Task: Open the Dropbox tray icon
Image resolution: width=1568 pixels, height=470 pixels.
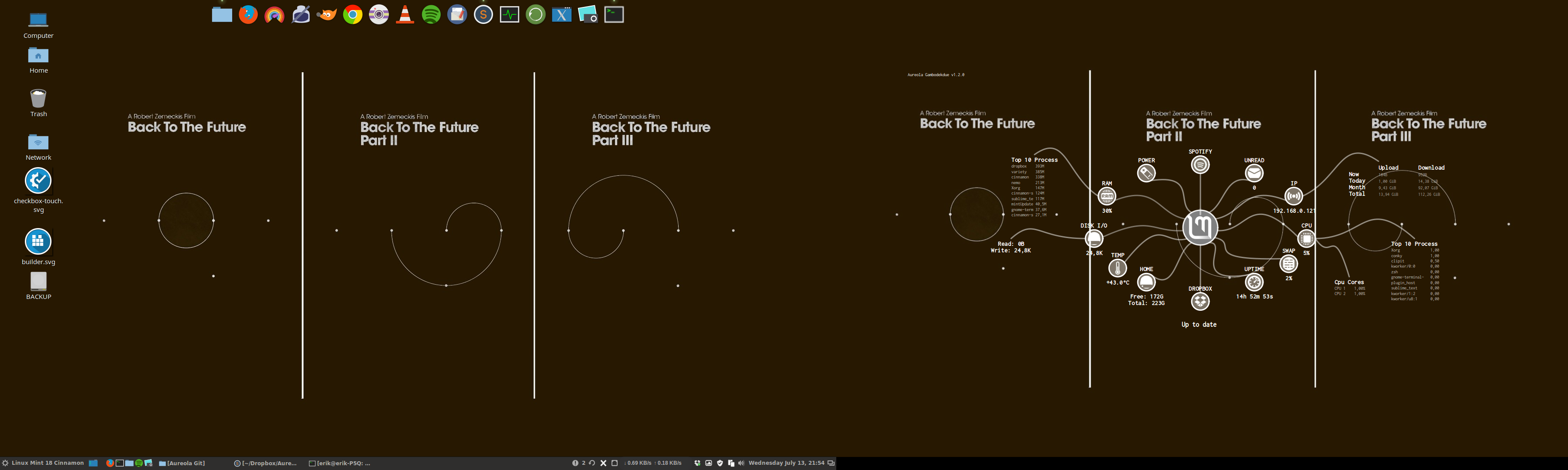Action: (698, 463)
